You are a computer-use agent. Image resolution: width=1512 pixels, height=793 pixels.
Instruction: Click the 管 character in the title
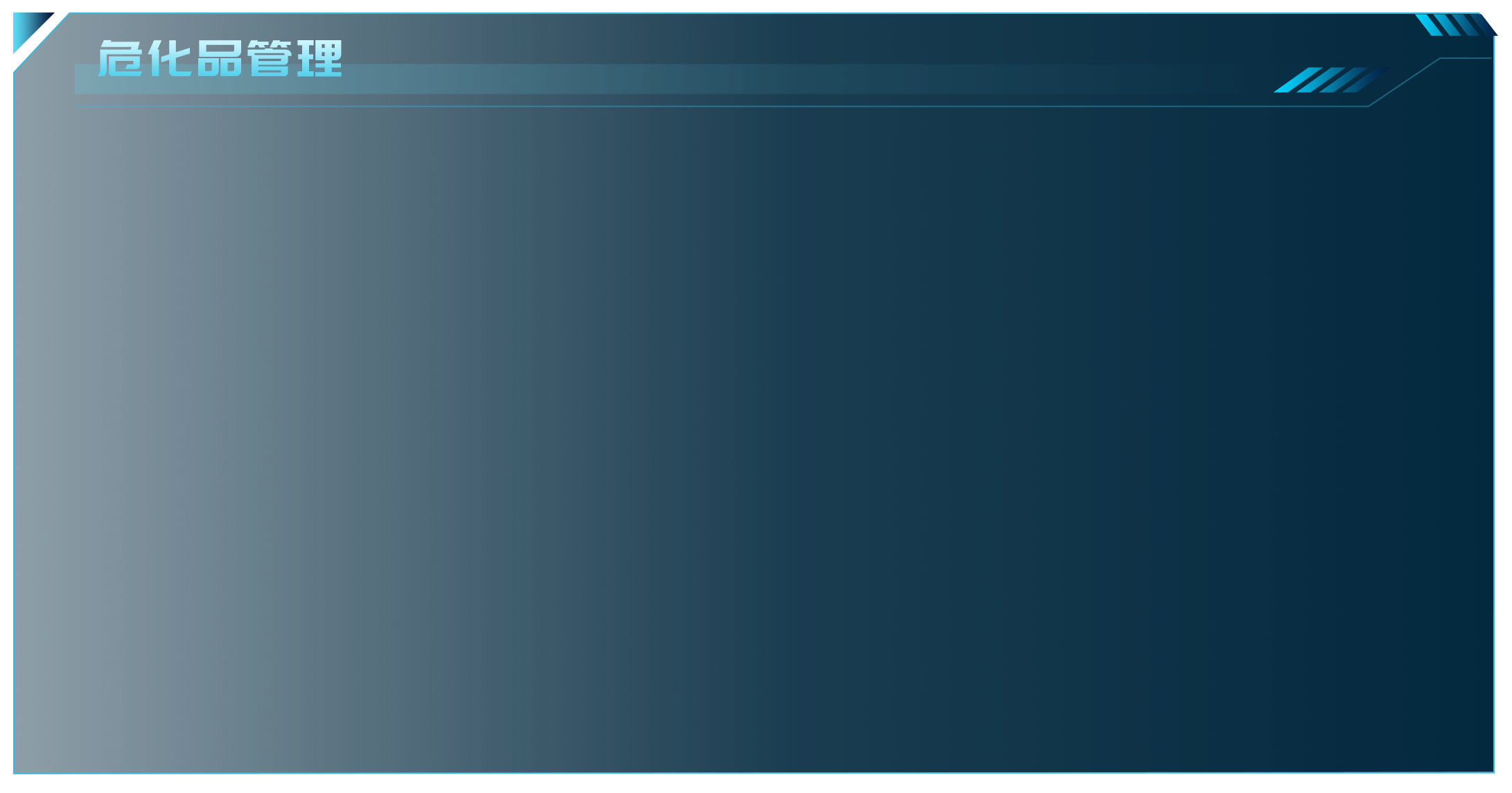click(270, 57)
